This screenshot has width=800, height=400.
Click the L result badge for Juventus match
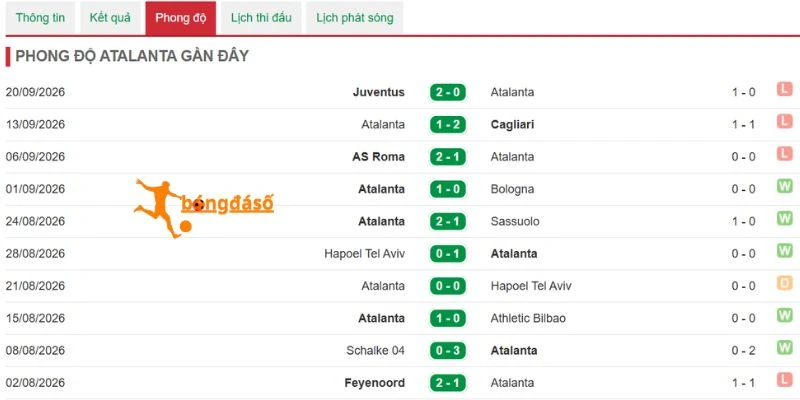(x=784, y=90)
